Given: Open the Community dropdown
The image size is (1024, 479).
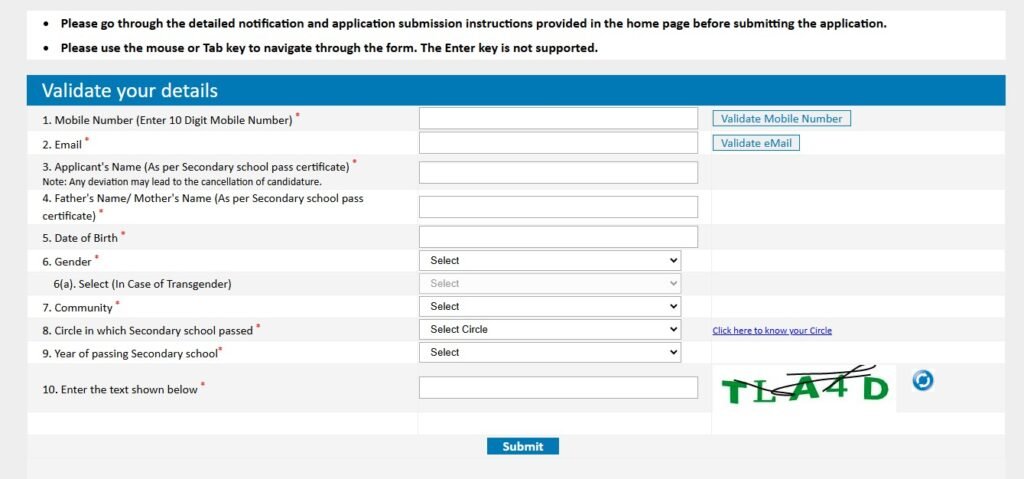Looking at the screenshot, I should [550, 306].
